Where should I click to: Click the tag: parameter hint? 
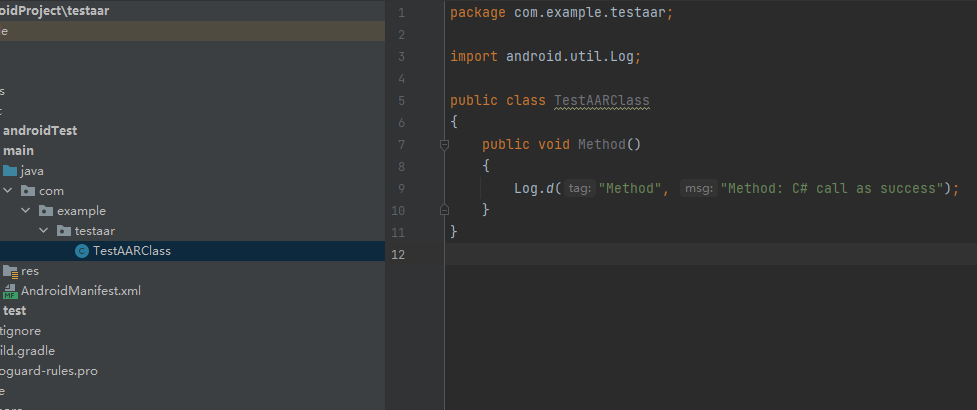point(580,188)
